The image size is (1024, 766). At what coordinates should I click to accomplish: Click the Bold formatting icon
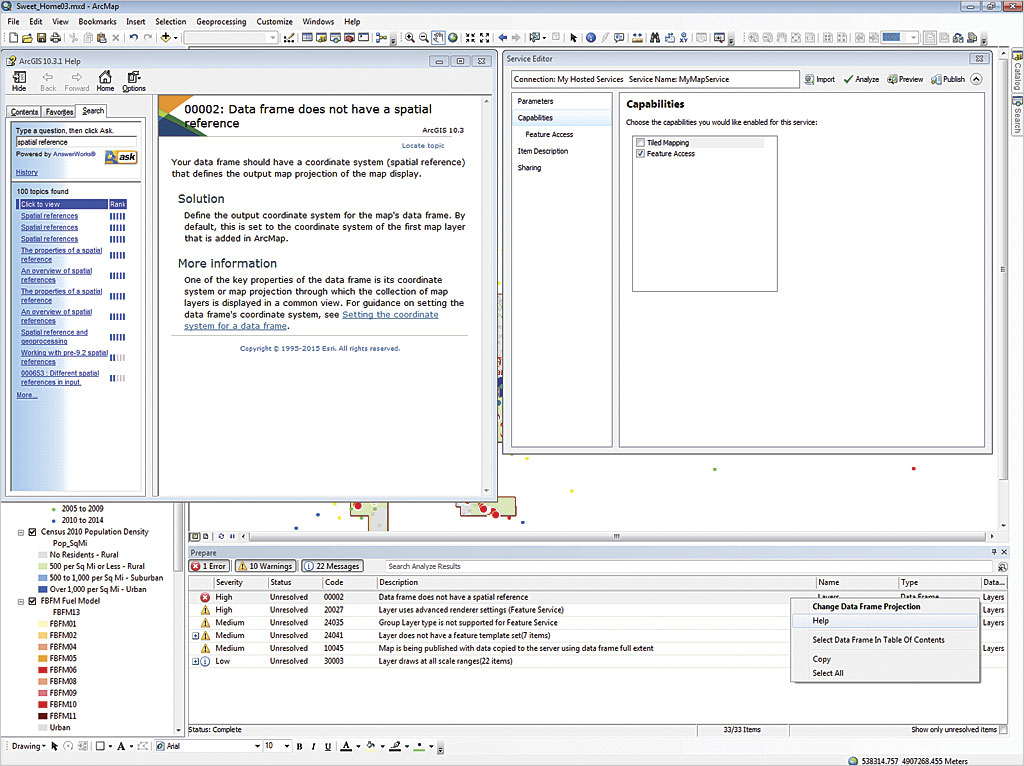(299, 746)
